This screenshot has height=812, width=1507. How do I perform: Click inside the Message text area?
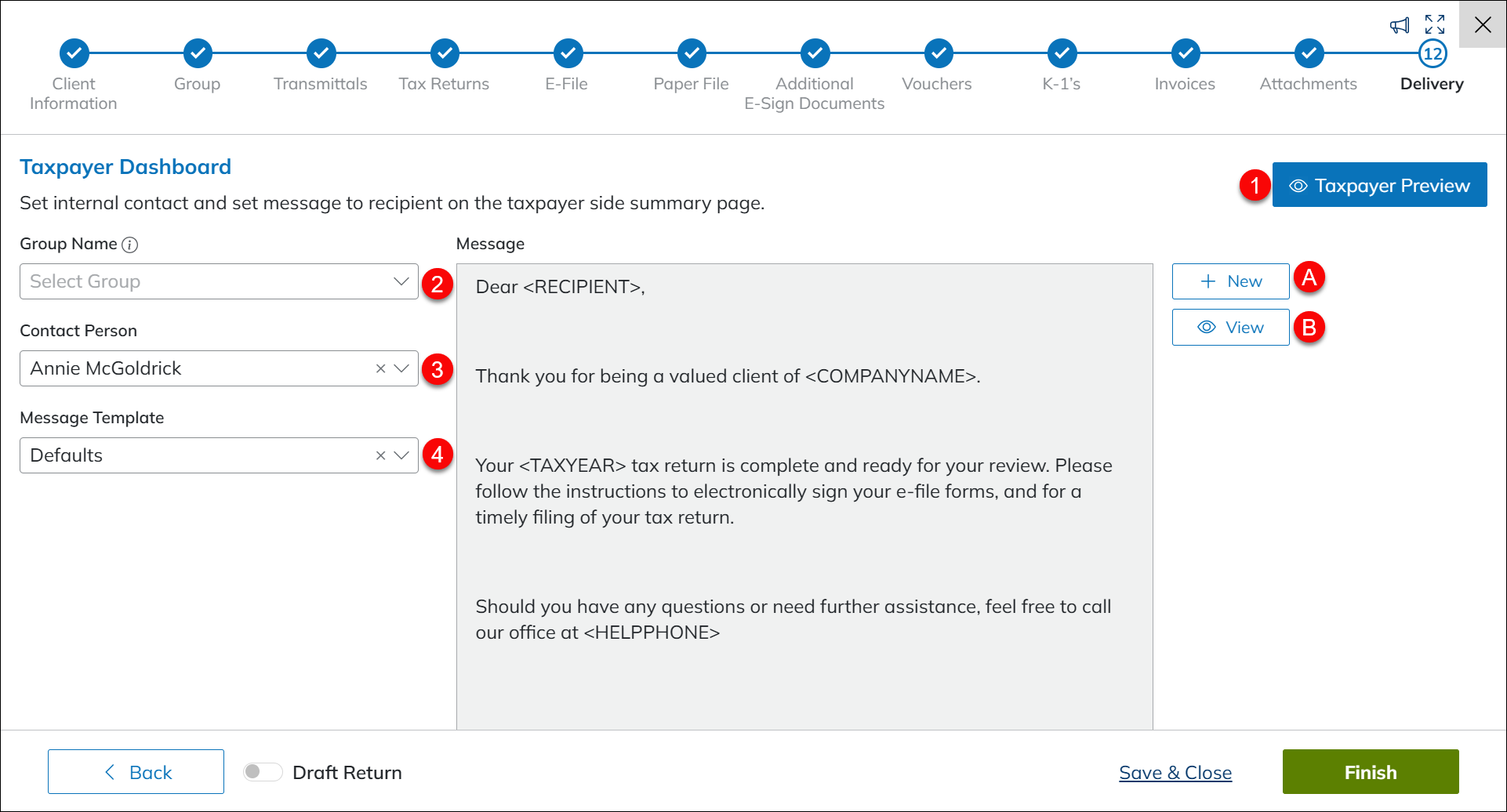pos(804,549)
